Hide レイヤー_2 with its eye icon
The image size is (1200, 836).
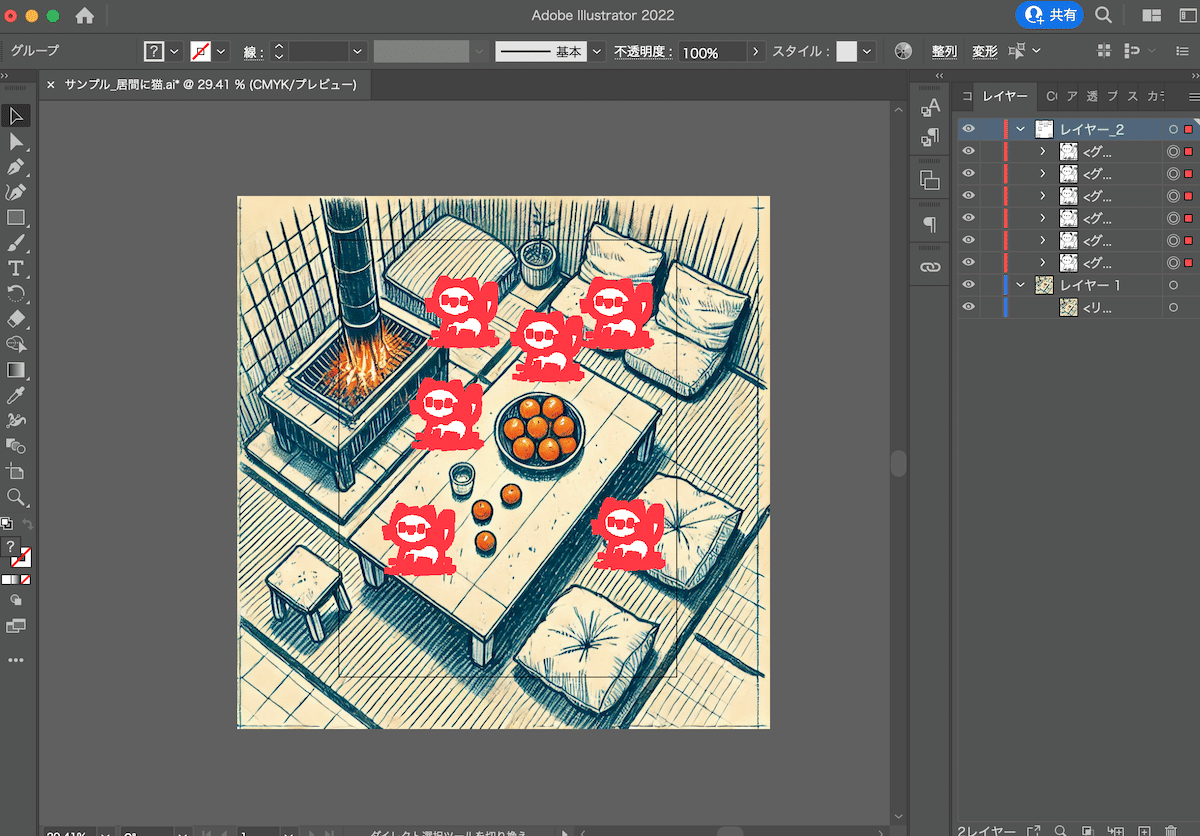(x=967, y=129)
